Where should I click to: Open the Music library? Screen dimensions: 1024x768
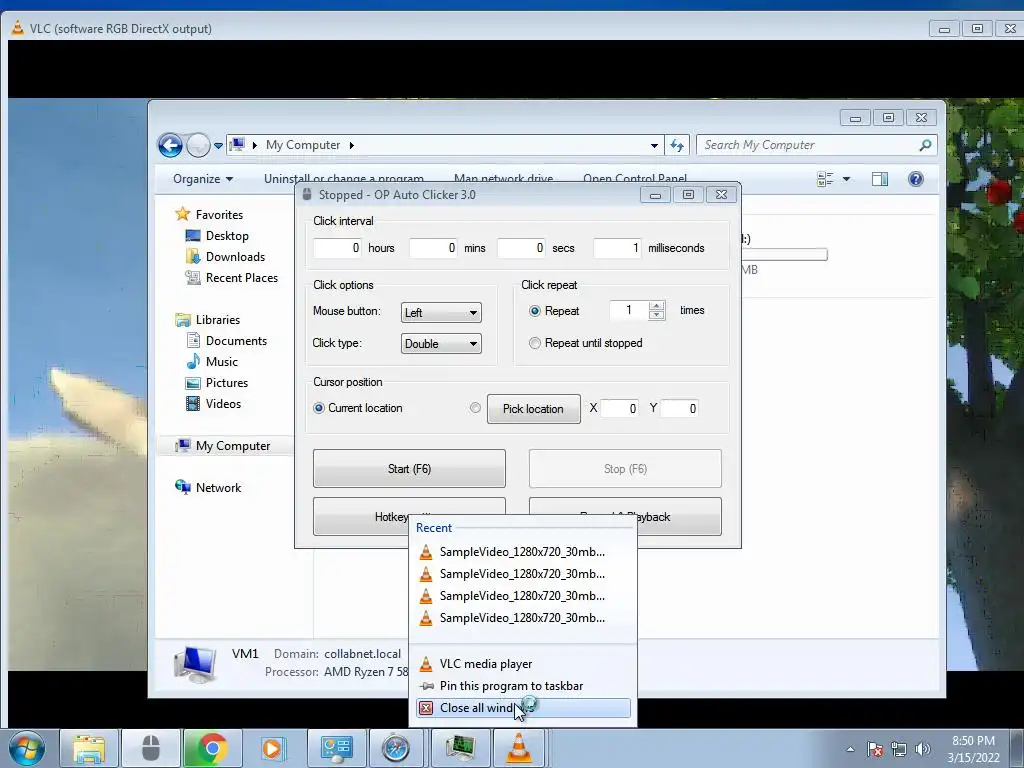click(221, 362)
